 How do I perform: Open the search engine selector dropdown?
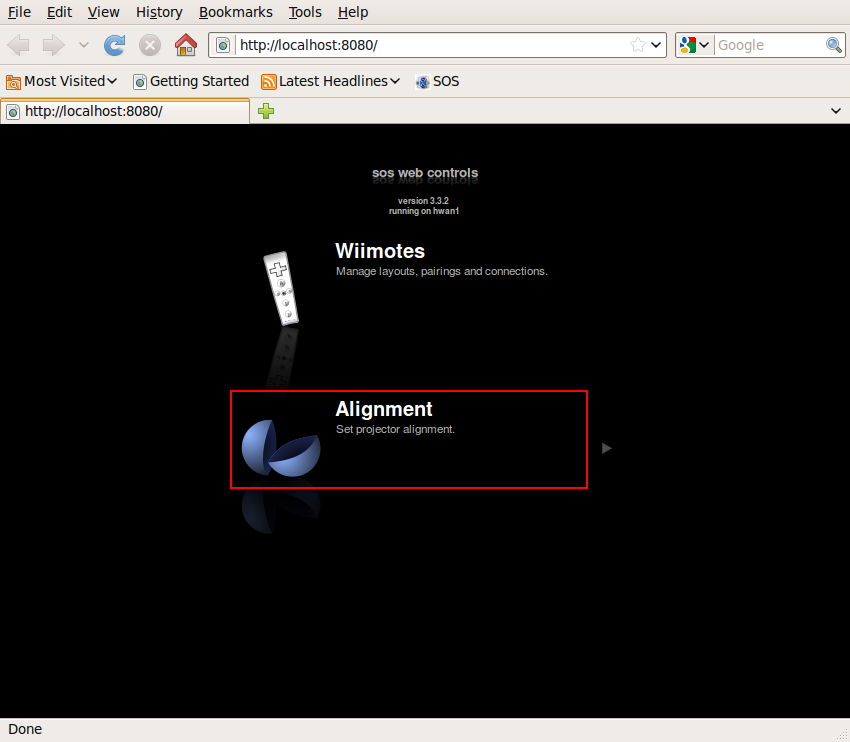pos(695,45)
